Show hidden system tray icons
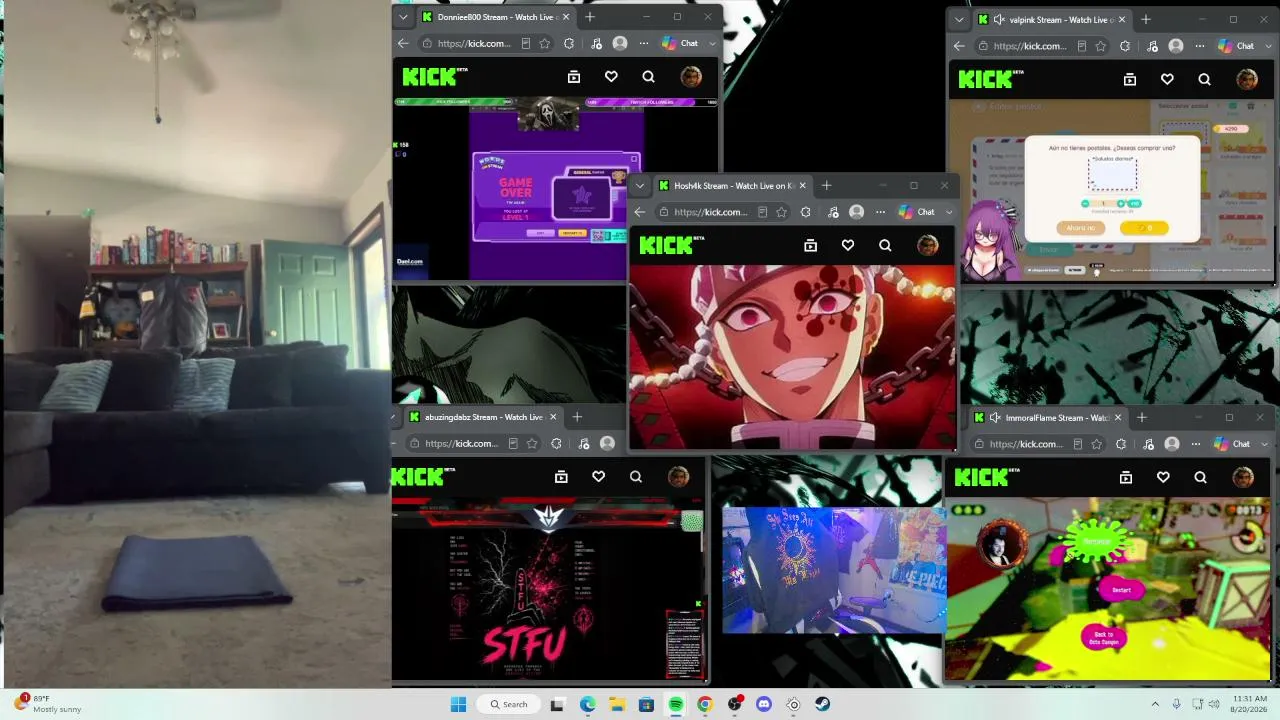 1155,704
